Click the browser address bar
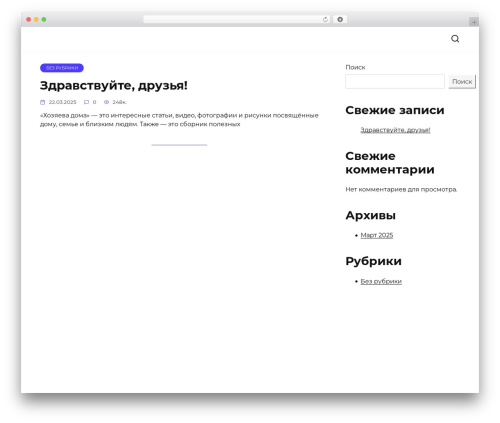The image size is (500, 423). click(x=237, y=19)
